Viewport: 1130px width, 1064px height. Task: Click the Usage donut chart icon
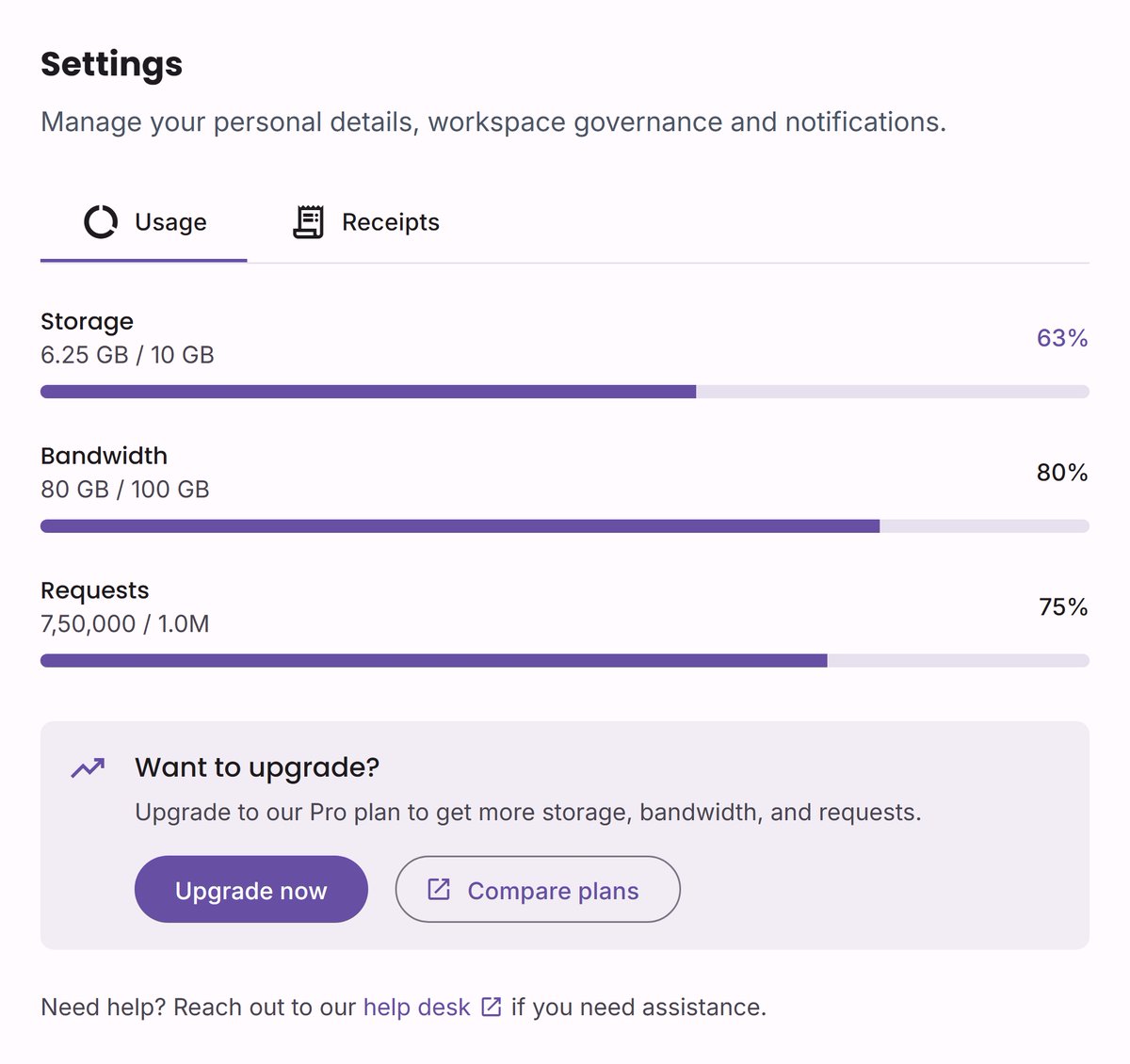coord(101,222)
